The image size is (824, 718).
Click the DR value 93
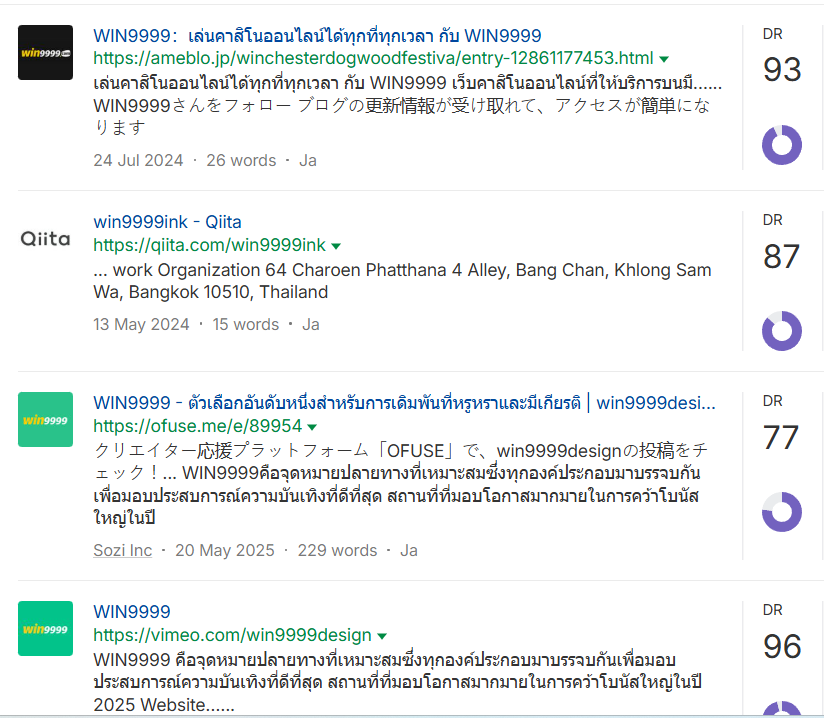tap(782, 69)
